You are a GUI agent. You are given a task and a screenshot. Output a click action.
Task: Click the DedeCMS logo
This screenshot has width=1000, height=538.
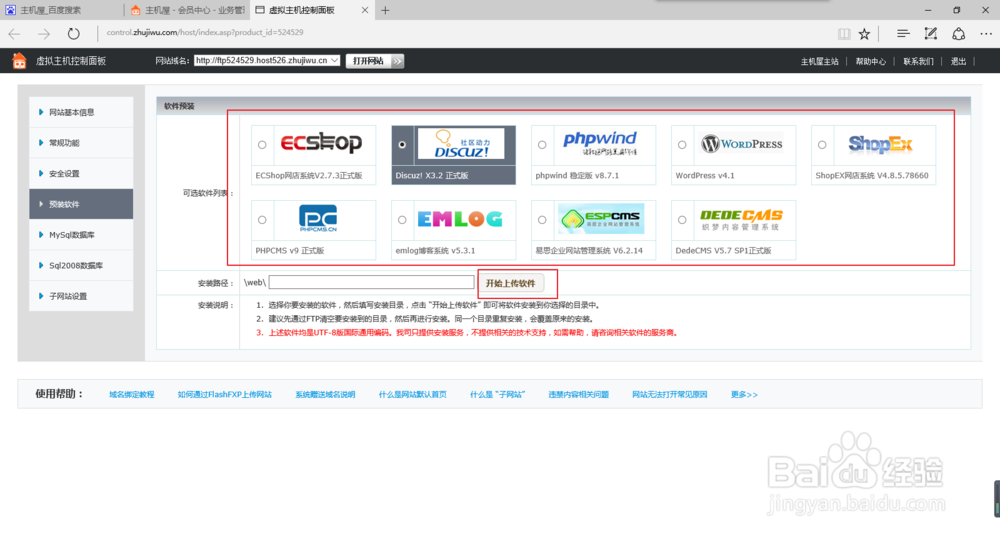click(741, 219)
